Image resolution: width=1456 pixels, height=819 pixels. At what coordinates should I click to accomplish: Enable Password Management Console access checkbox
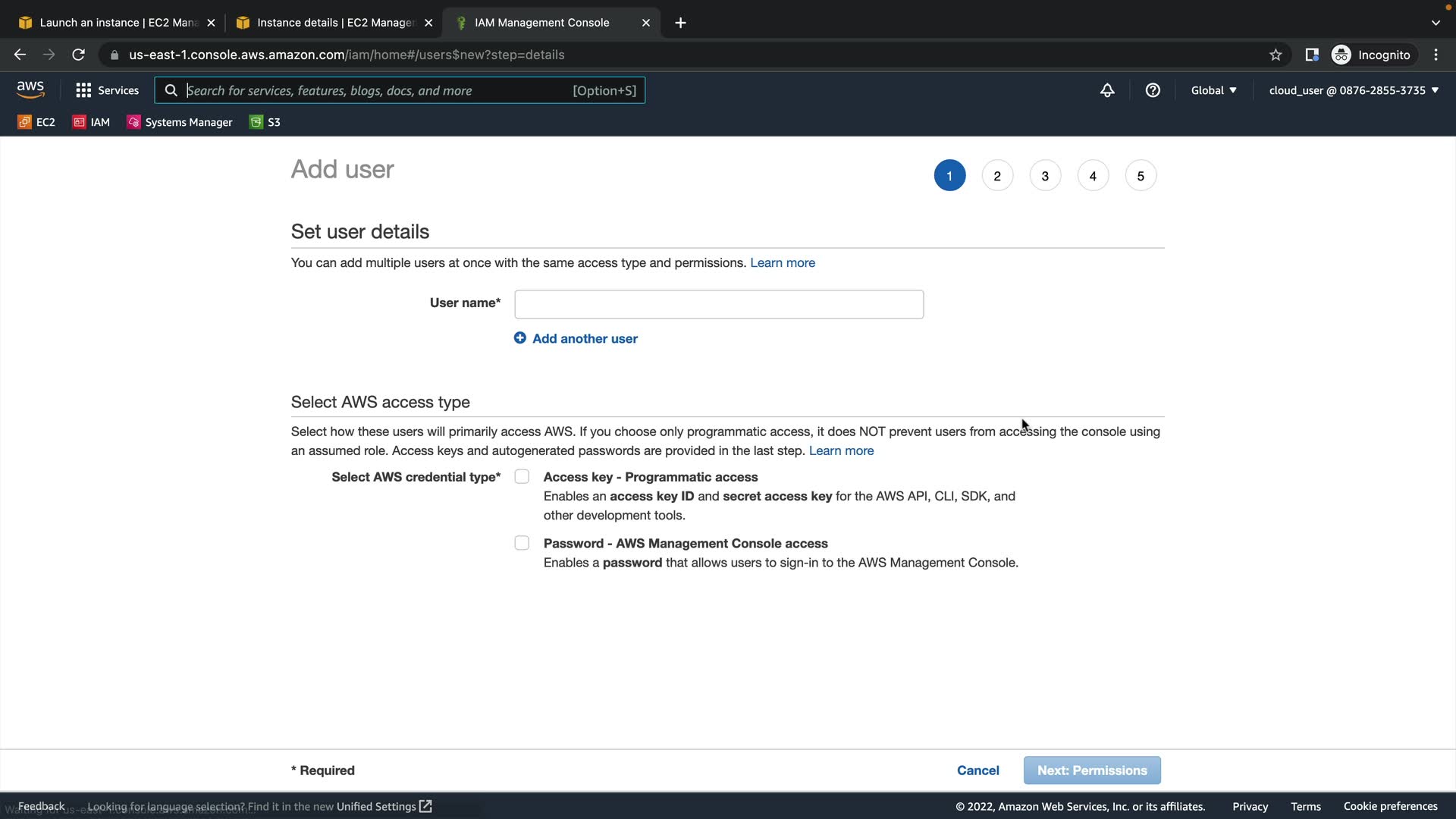tap(522, 543)
